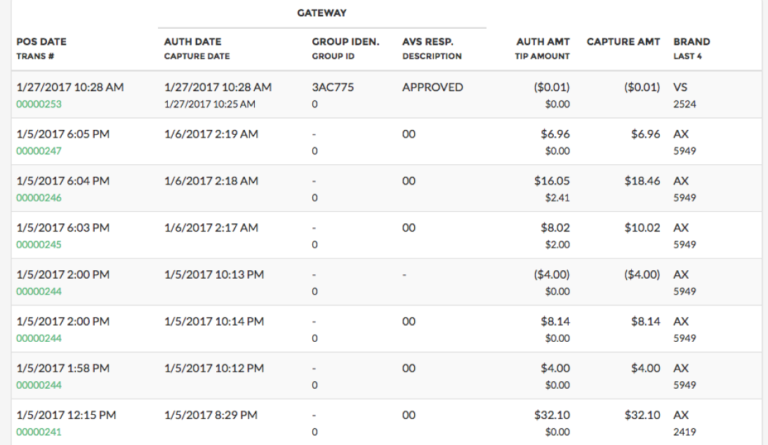Sort by Capture Amt column header
Screen dimensions: 768x445
tap(623, 42)
